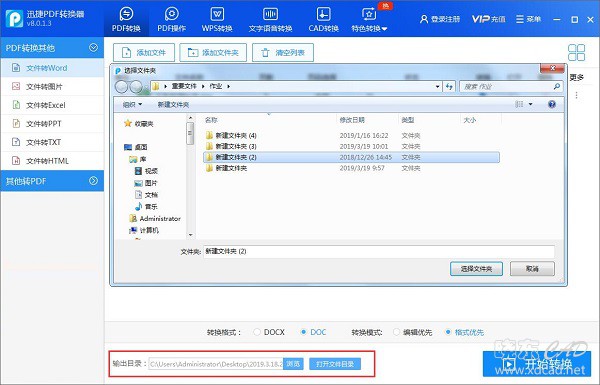This screenshot has width=600, height=385.
Task: Select 文件转Excel in sidebar
Action: (52, 105)
